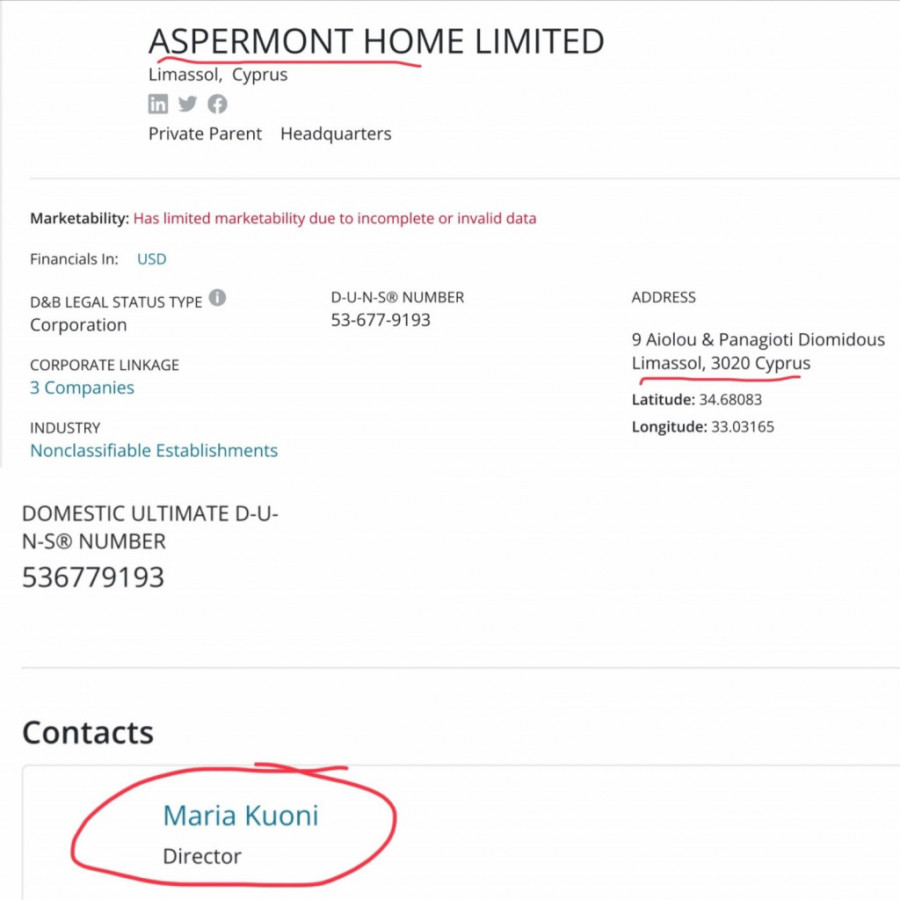
Task: Click the Director title under Maria Kuoni
Action: tap(202, 857)
